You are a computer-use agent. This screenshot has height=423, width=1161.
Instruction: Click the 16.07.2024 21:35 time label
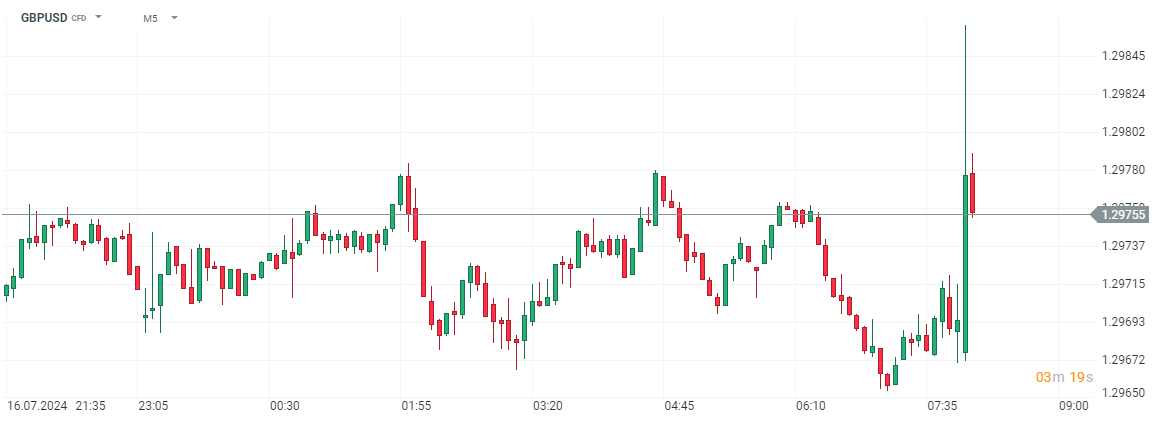[x=56, y=407]
